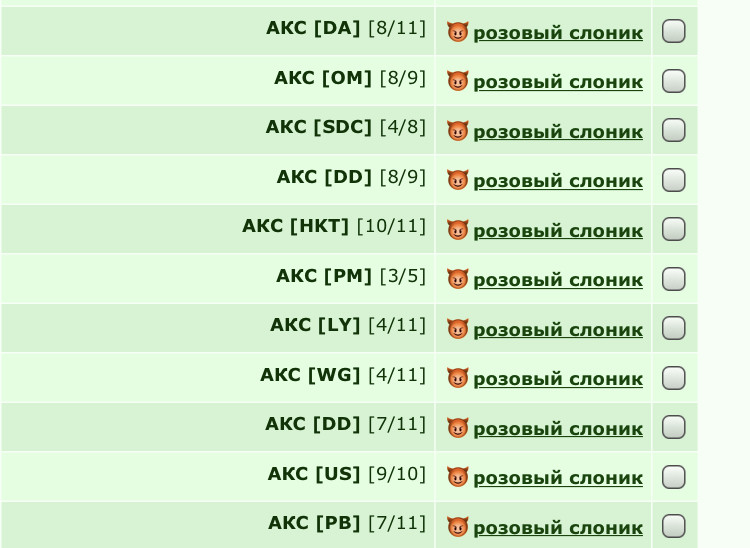Select the AKC [US] [9/10] entry label
This screenshot has height=548, width=750.
[x=346, y=474]
